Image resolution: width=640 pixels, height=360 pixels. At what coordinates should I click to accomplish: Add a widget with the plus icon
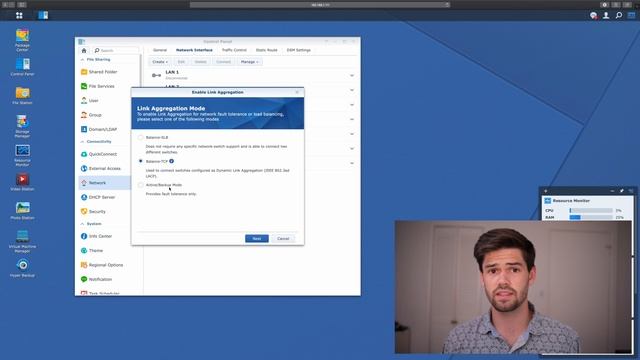click(546, 191)
